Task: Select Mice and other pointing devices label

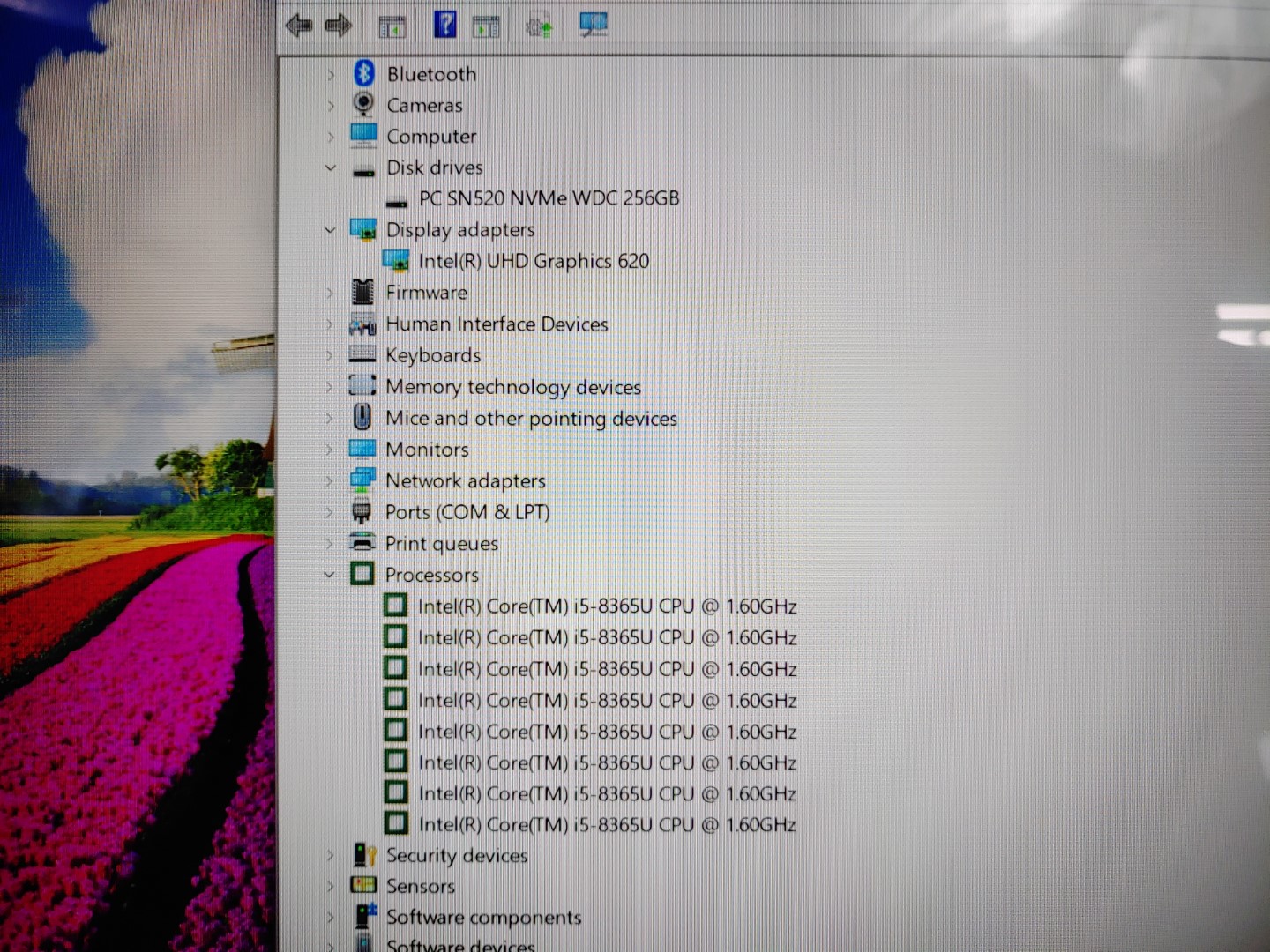Action: coord(531,418)
